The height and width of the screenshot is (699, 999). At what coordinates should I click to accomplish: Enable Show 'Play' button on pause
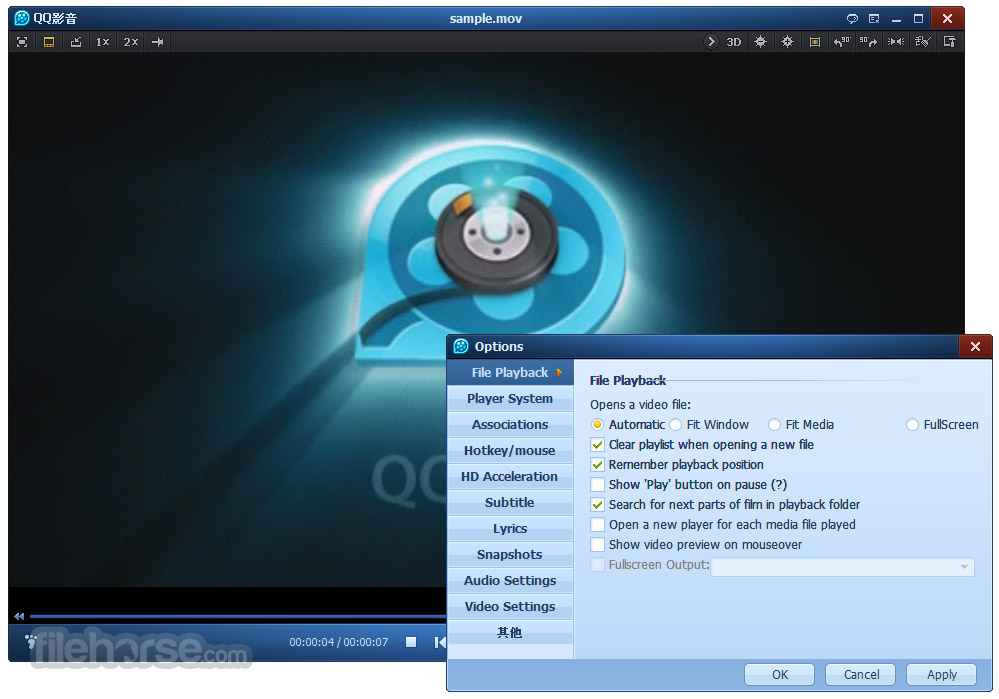point(598,485)
